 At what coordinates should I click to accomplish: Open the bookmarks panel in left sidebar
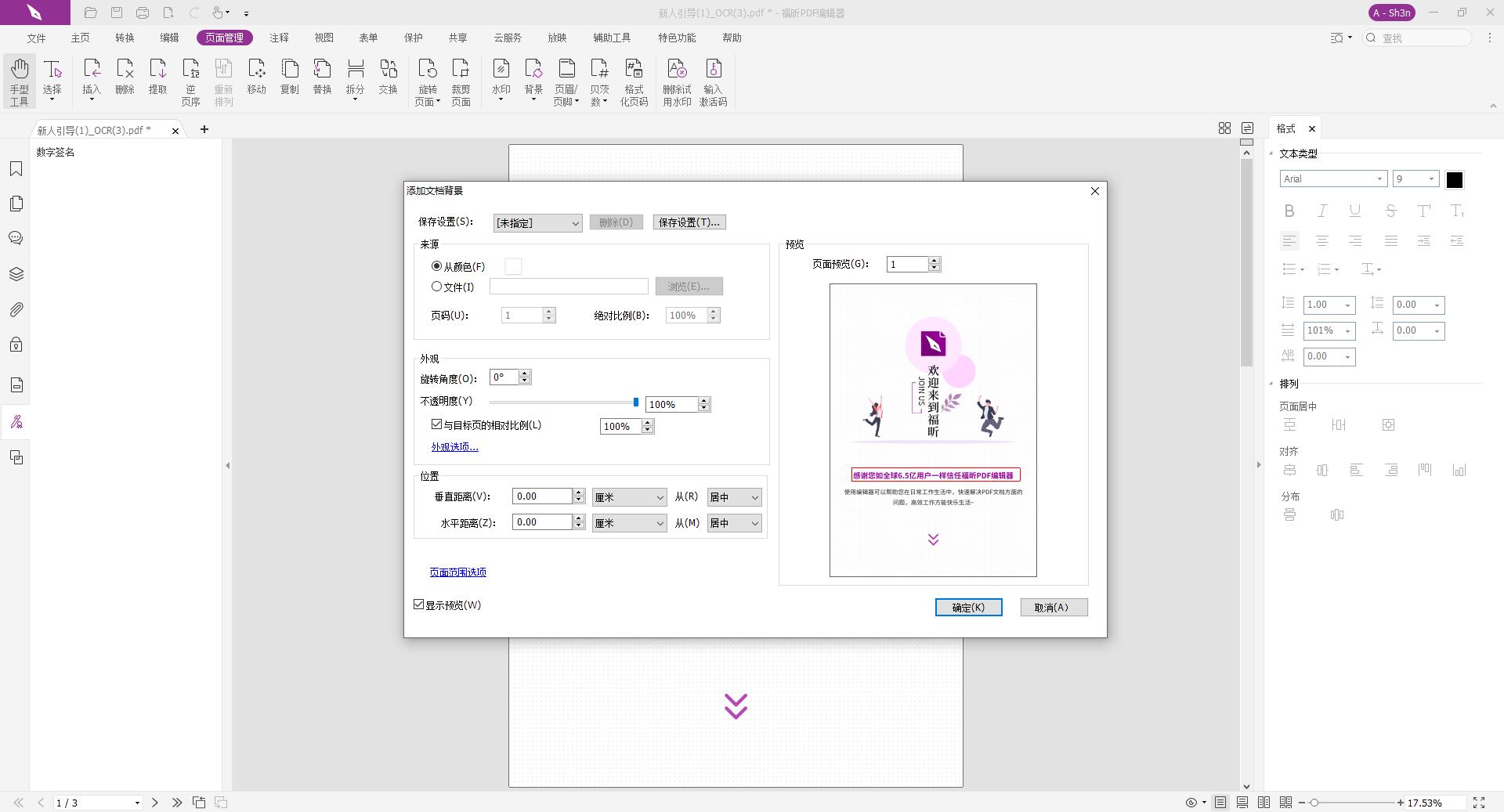[x=16, y=169]
